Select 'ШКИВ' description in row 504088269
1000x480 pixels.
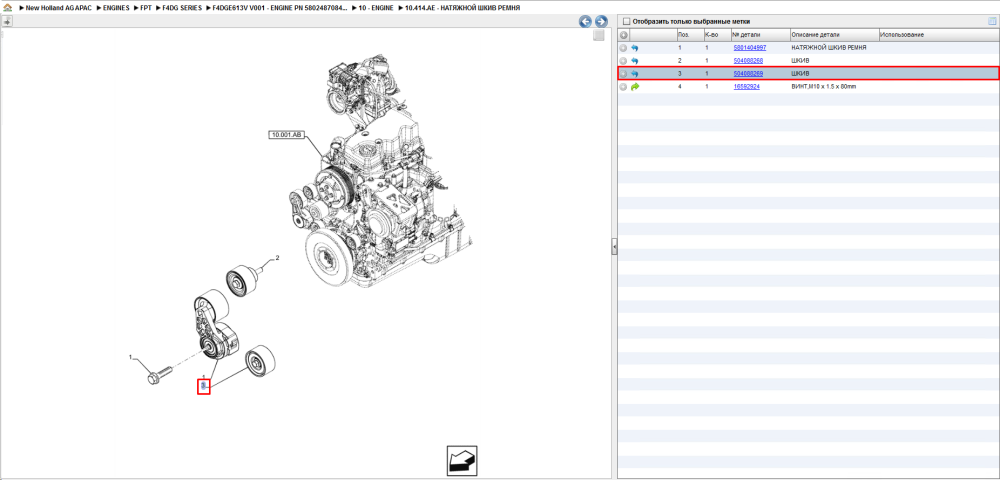click(x=800, y=73)
